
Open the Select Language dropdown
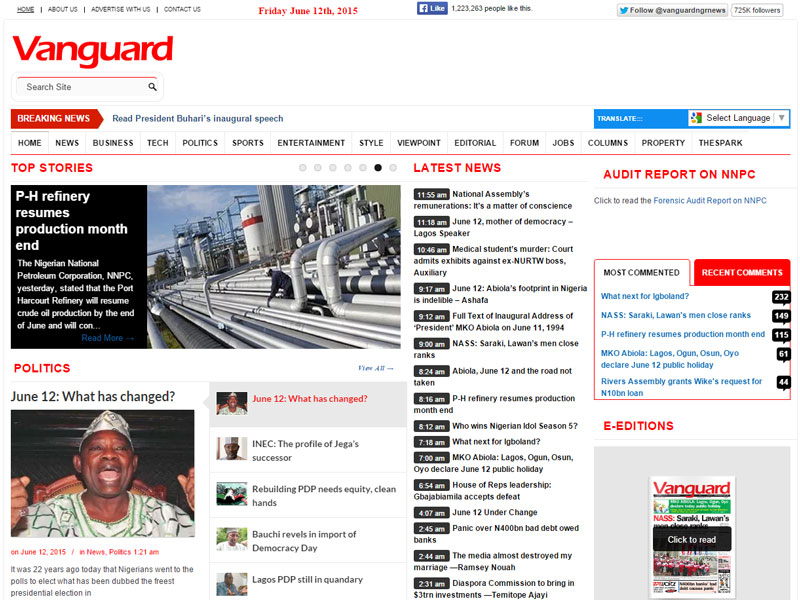coord(738,118)
